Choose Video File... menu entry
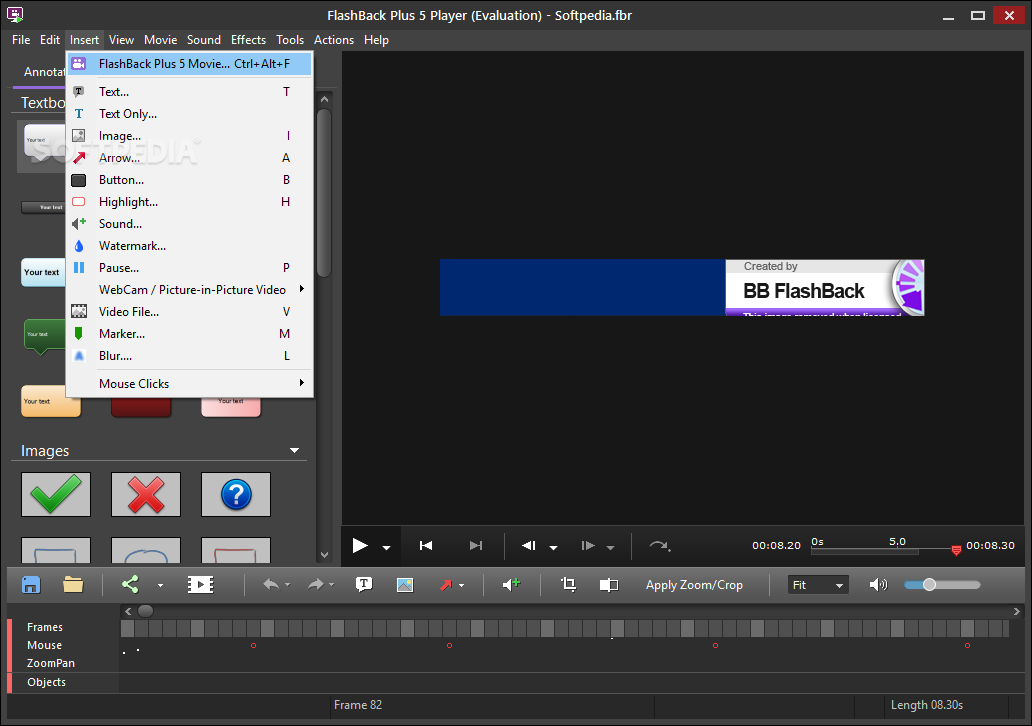The image size is (1032, 726). coord(190,311)
